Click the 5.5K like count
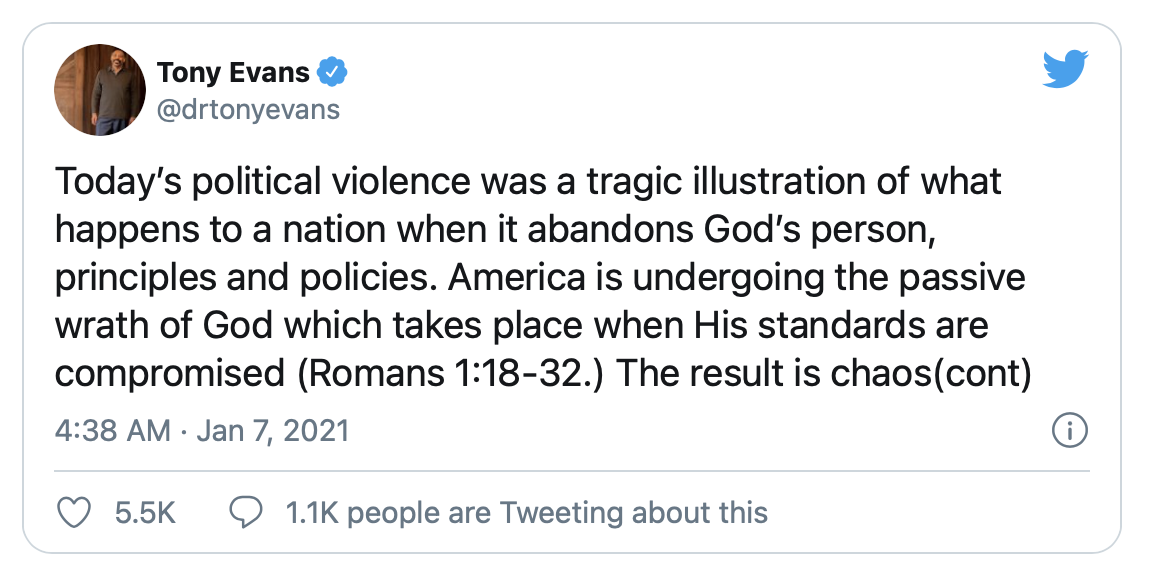The image size is (1156, 582). pos(145,513)
